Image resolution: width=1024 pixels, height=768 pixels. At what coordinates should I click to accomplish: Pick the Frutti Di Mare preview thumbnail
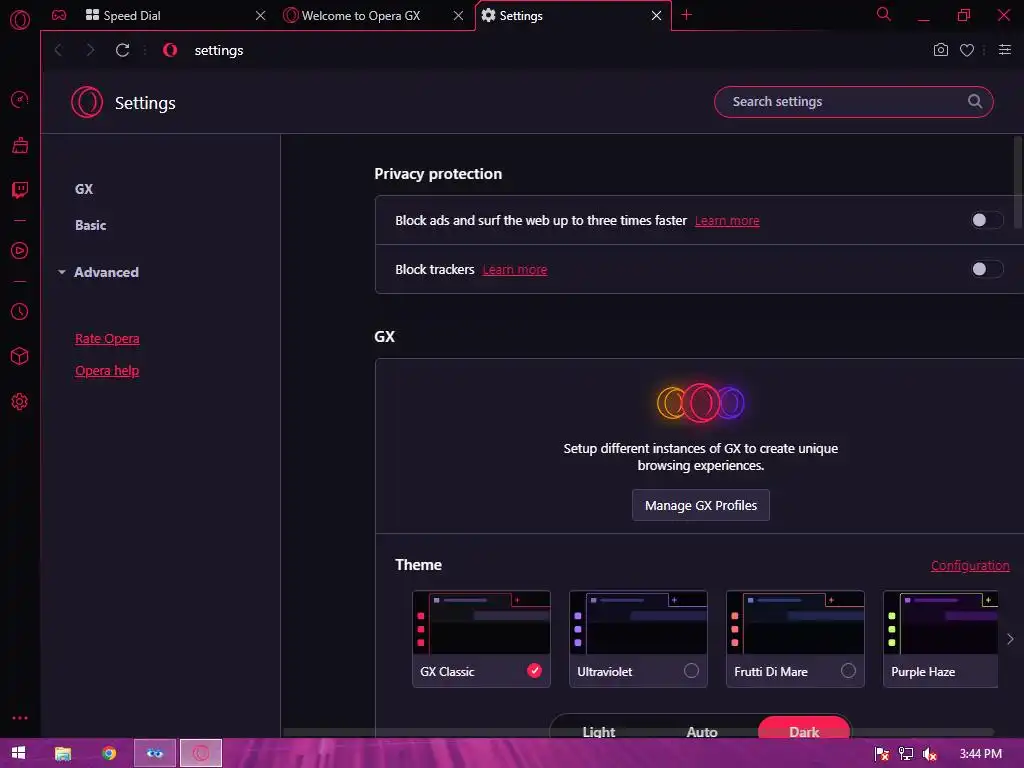(795, 622)
